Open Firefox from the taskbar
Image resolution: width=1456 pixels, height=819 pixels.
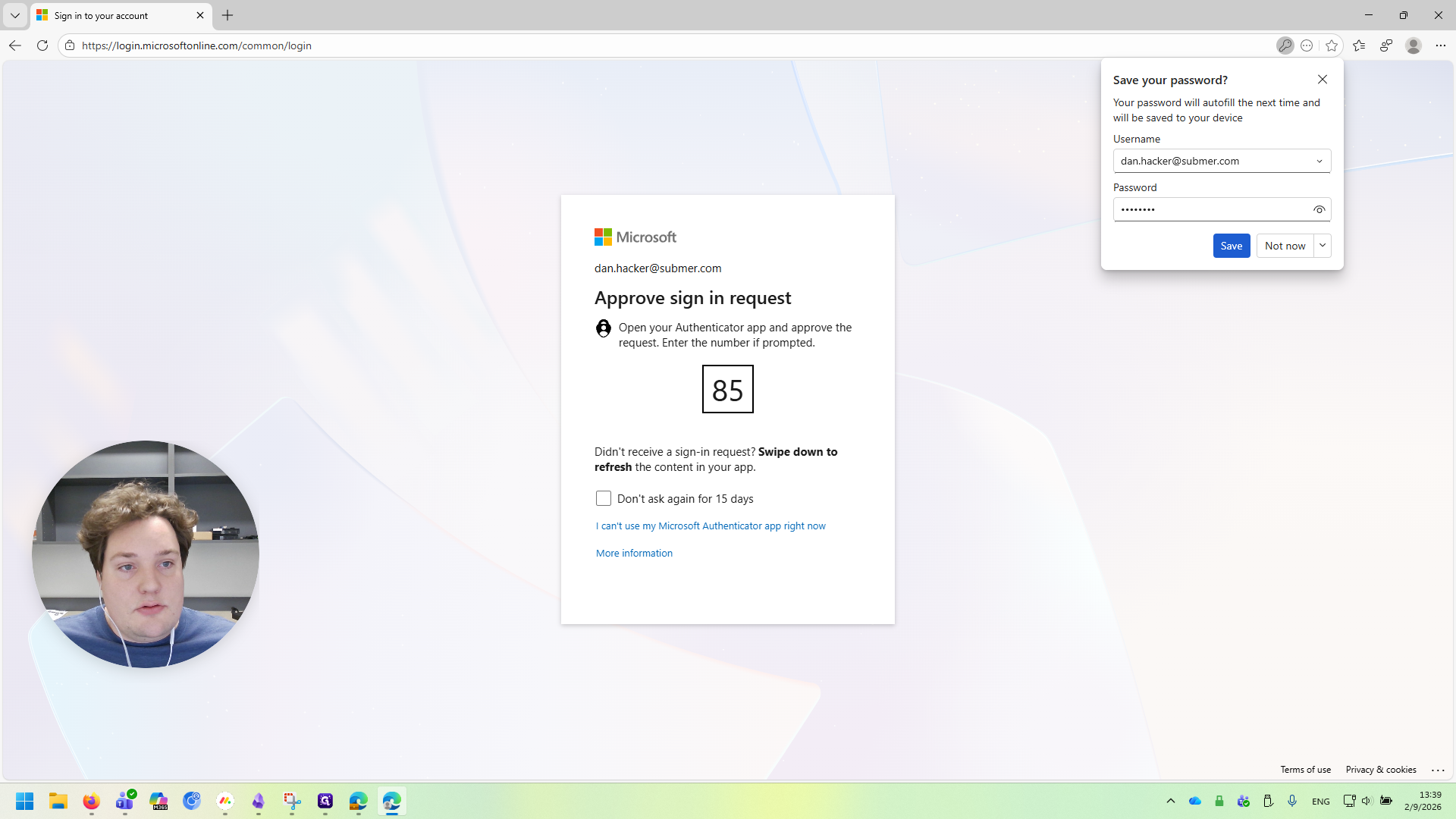point(91,801)
